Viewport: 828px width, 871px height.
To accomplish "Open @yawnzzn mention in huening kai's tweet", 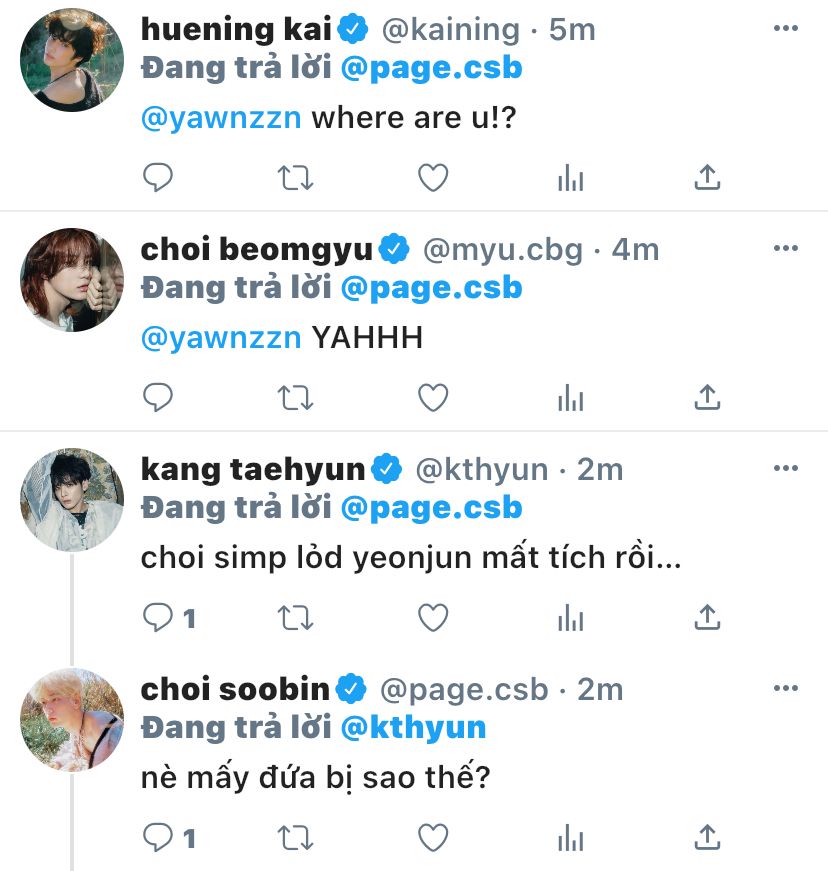I will [221, 119].
